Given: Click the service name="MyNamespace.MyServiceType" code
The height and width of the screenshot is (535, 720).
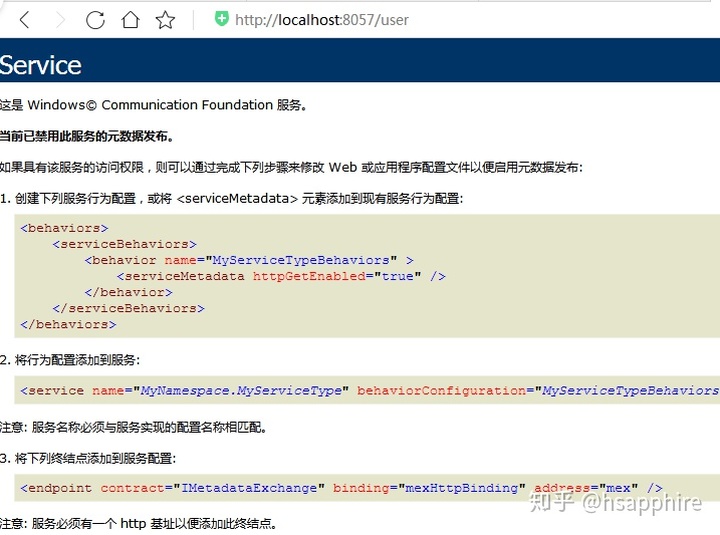Looking at the screenshot, I should tap(185, 390).
